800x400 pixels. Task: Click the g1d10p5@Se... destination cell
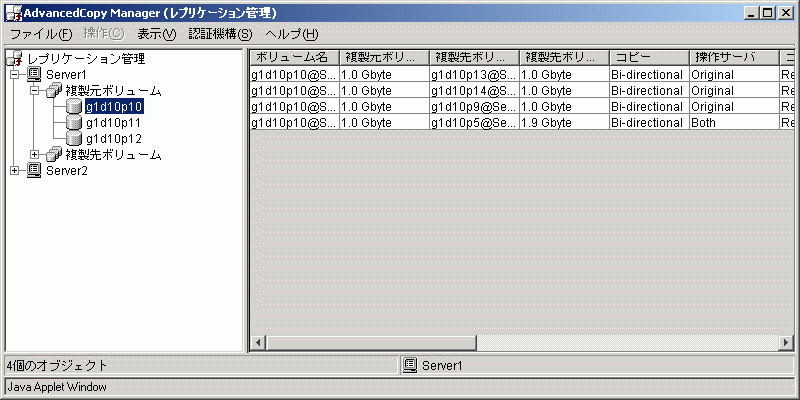pos(474,122)
